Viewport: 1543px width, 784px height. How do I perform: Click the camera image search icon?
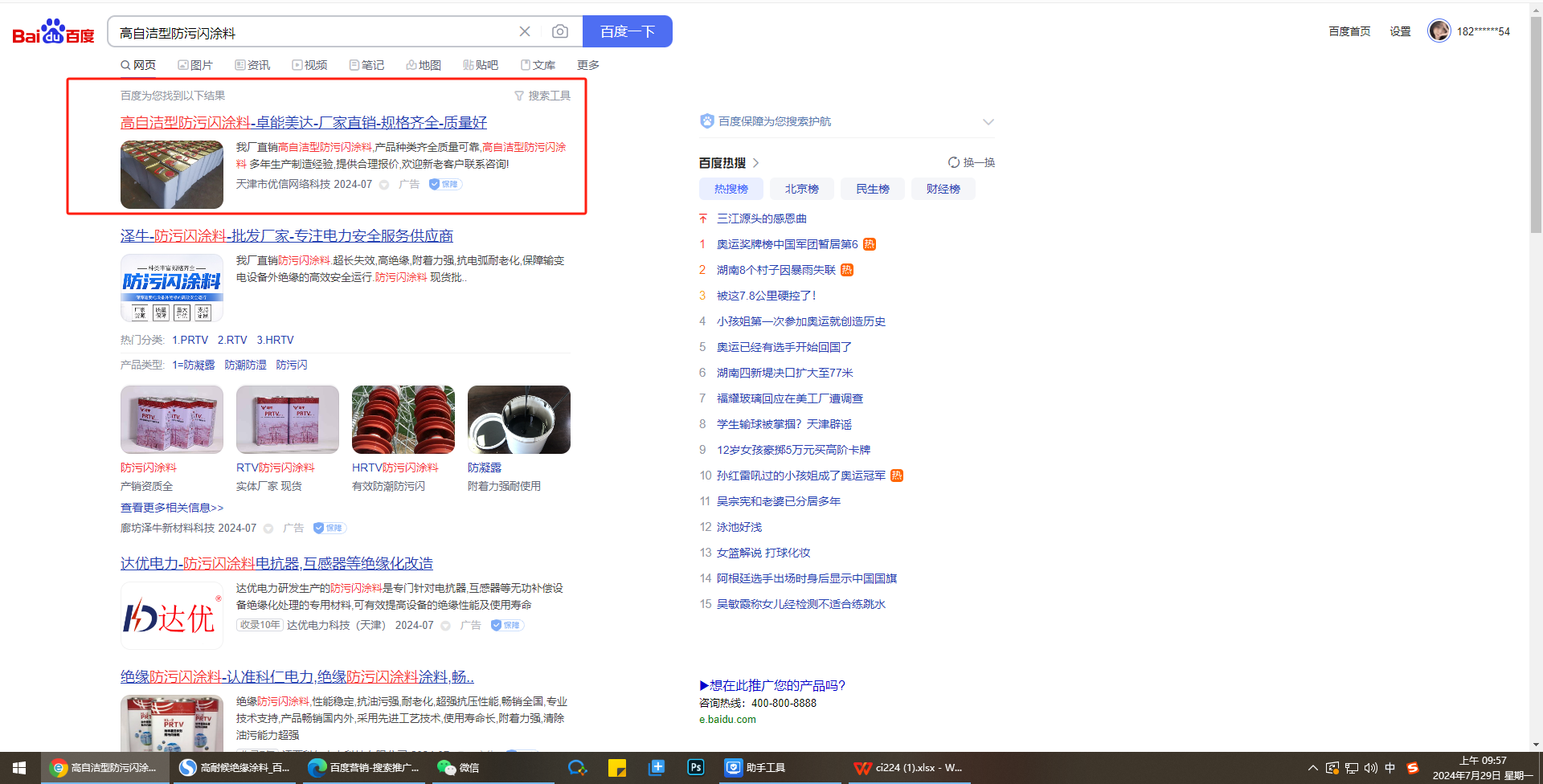point(560,31)
